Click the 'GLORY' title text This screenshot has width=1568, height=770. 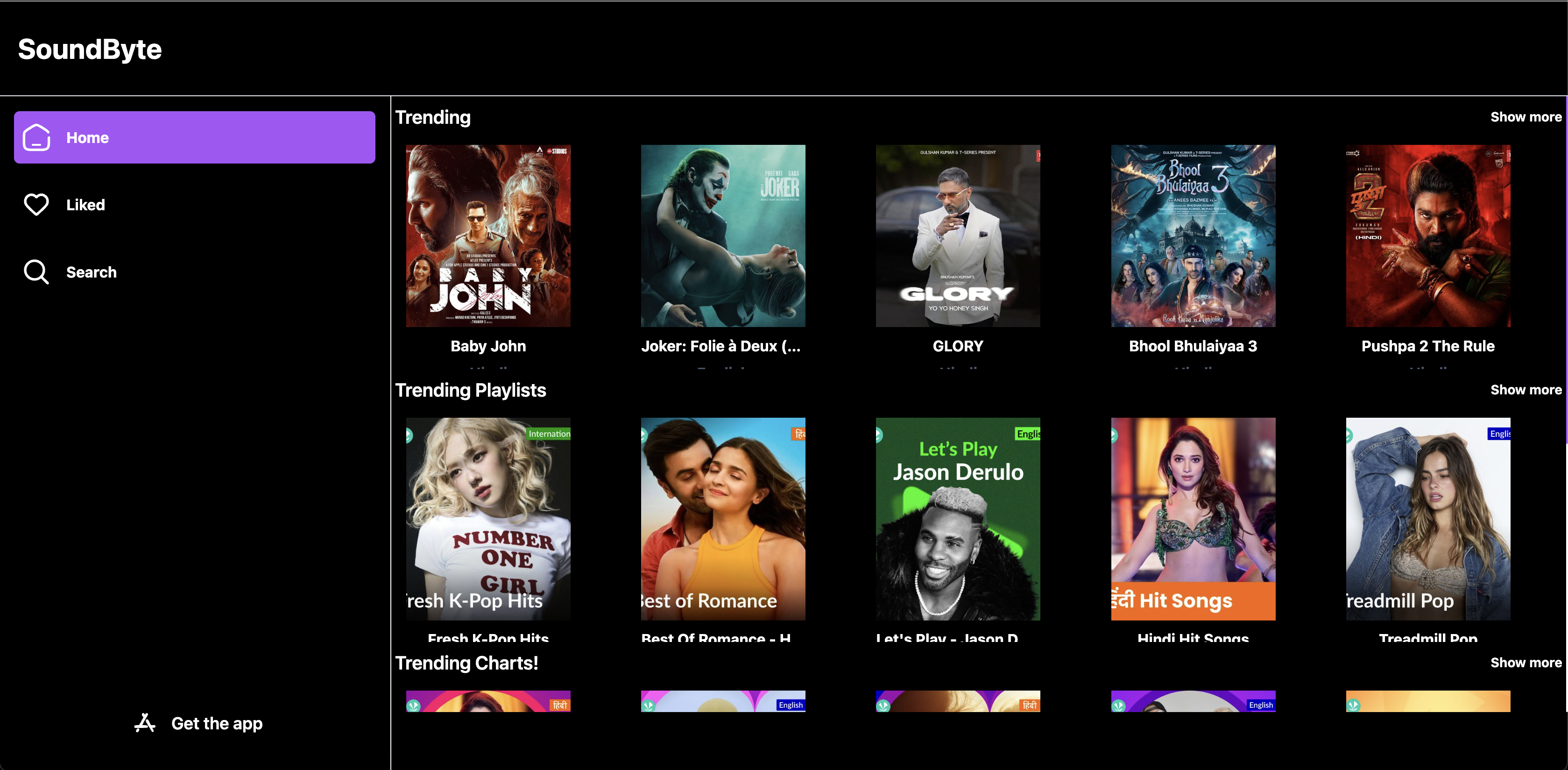(958, 346)
